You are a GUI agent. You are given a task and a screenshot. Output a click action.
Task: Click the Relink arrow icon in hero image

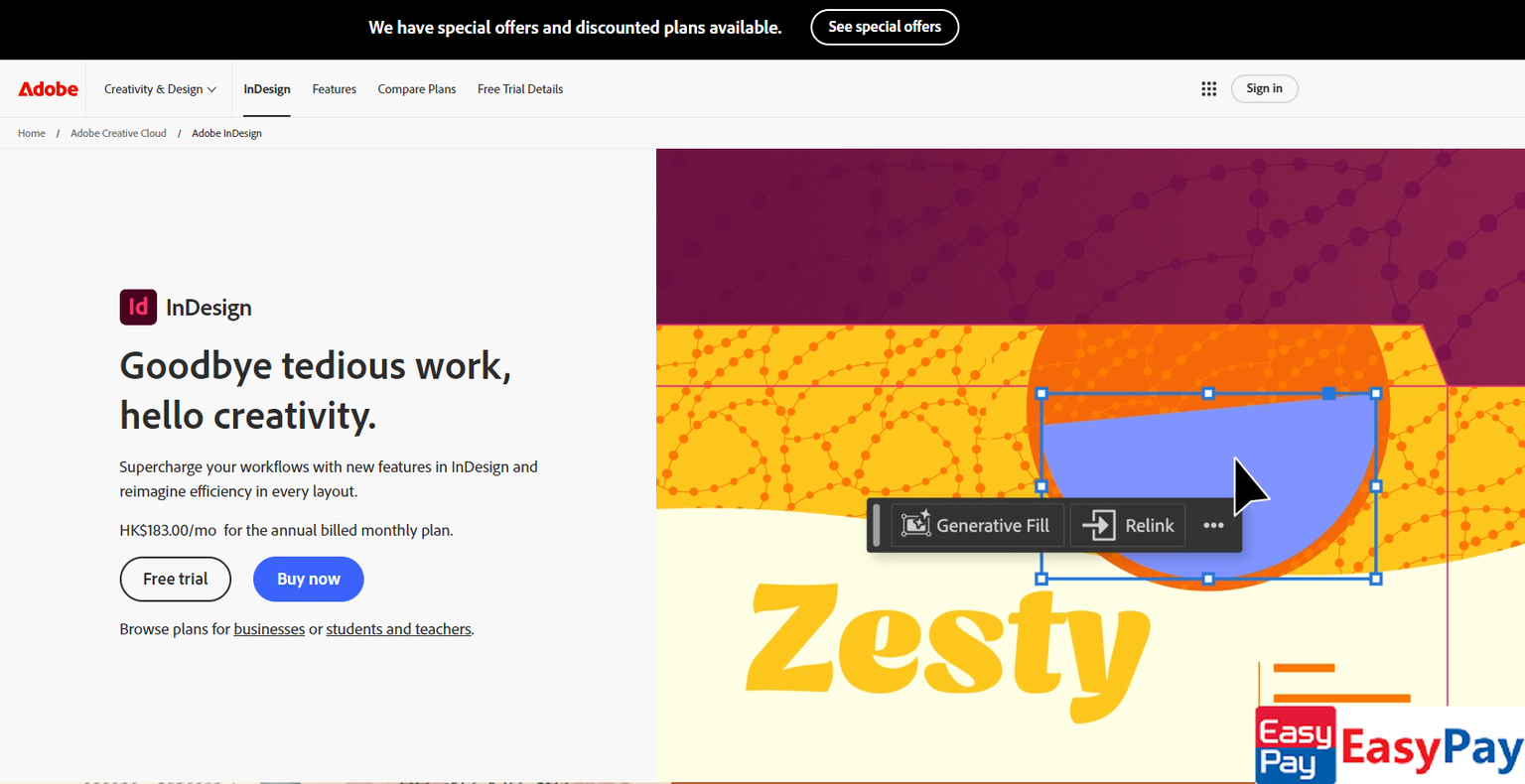(x=1098, y=525)
